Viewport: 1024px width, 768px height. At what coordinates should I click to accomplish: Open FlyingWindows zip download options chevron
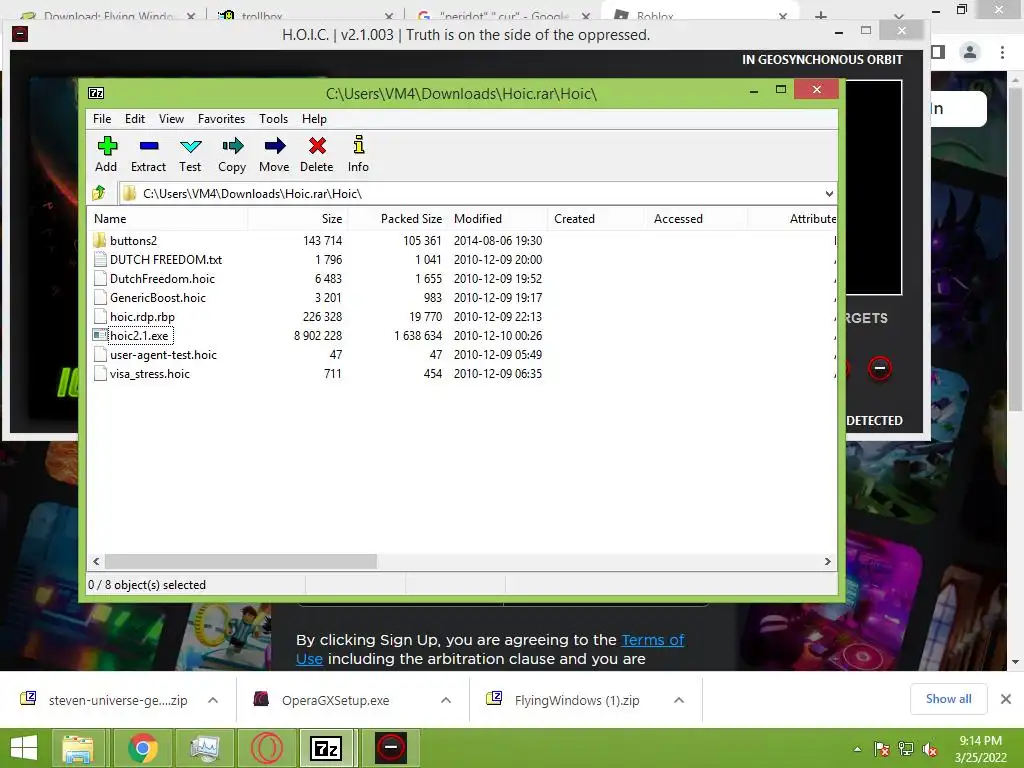coord(679,700)
